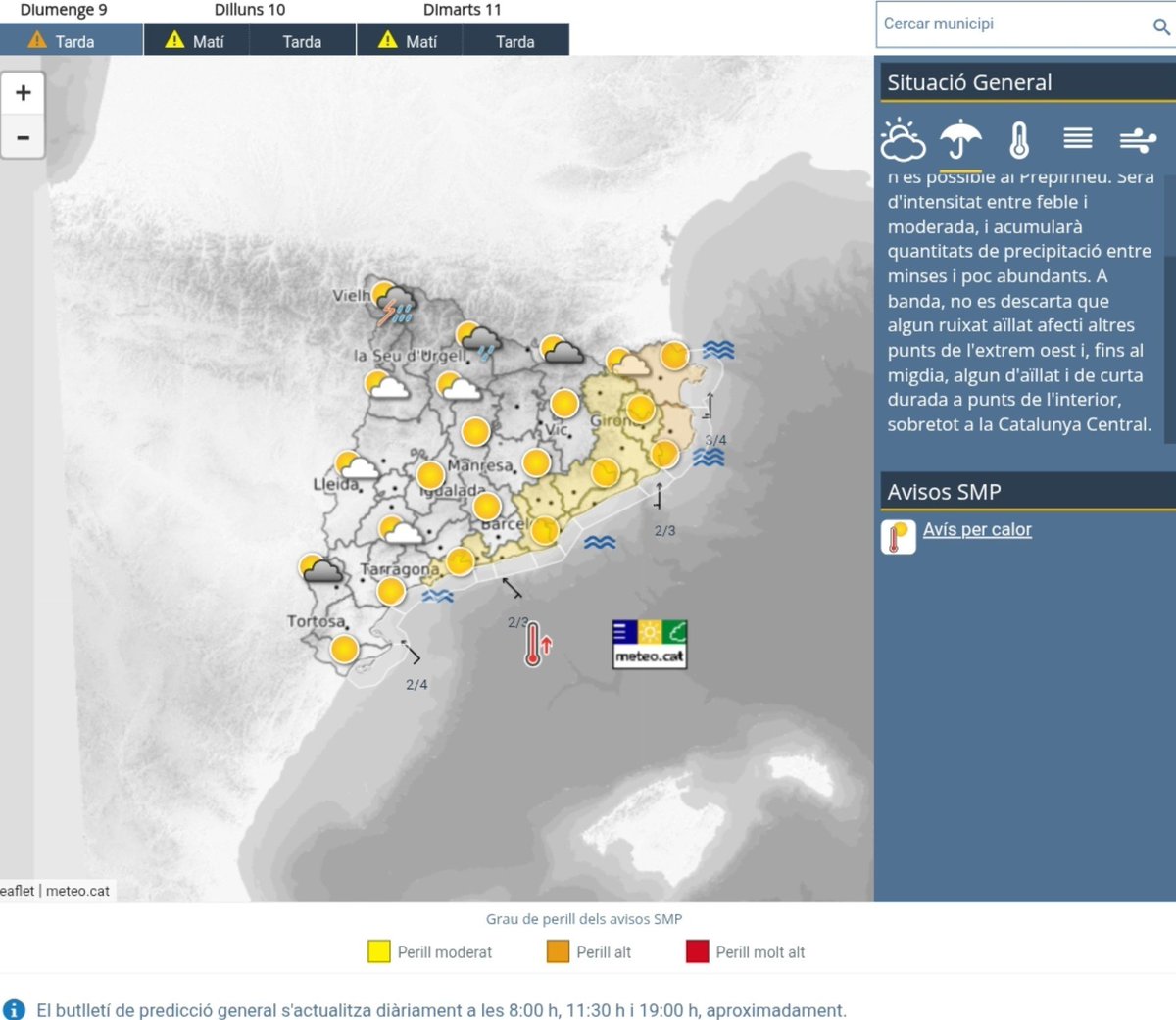
Task: Click the sun icon below Tortosa label
Action: coord(344,649)
